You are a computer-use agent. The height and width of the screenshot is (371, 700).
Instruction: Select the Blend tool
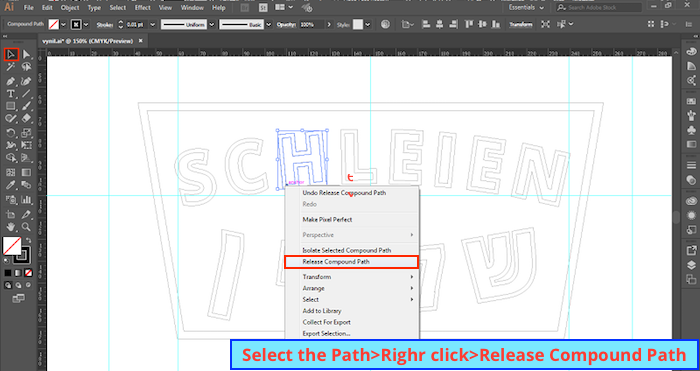(x=26, y=185)
